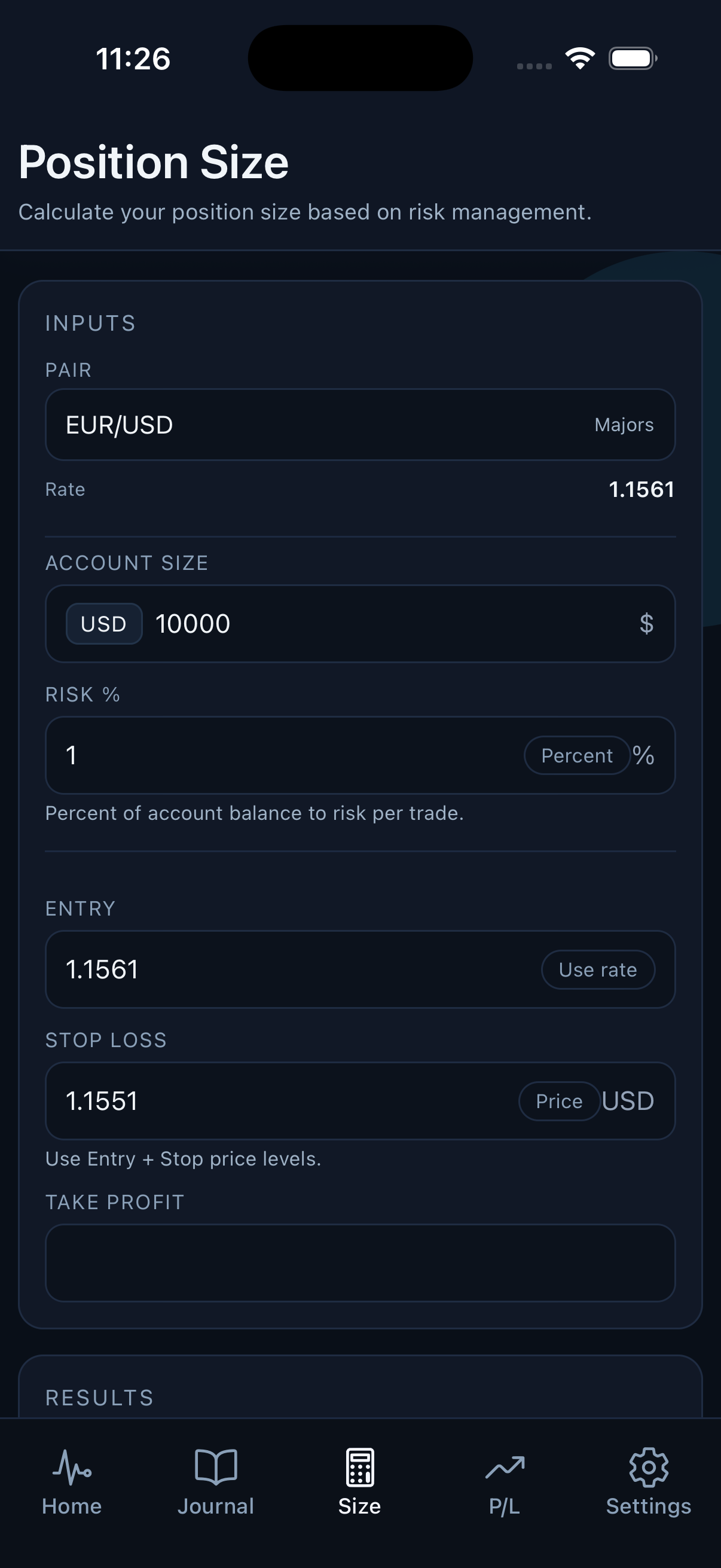
Task: Open the Settings gear icon
Action: [x=648, y=1467]
